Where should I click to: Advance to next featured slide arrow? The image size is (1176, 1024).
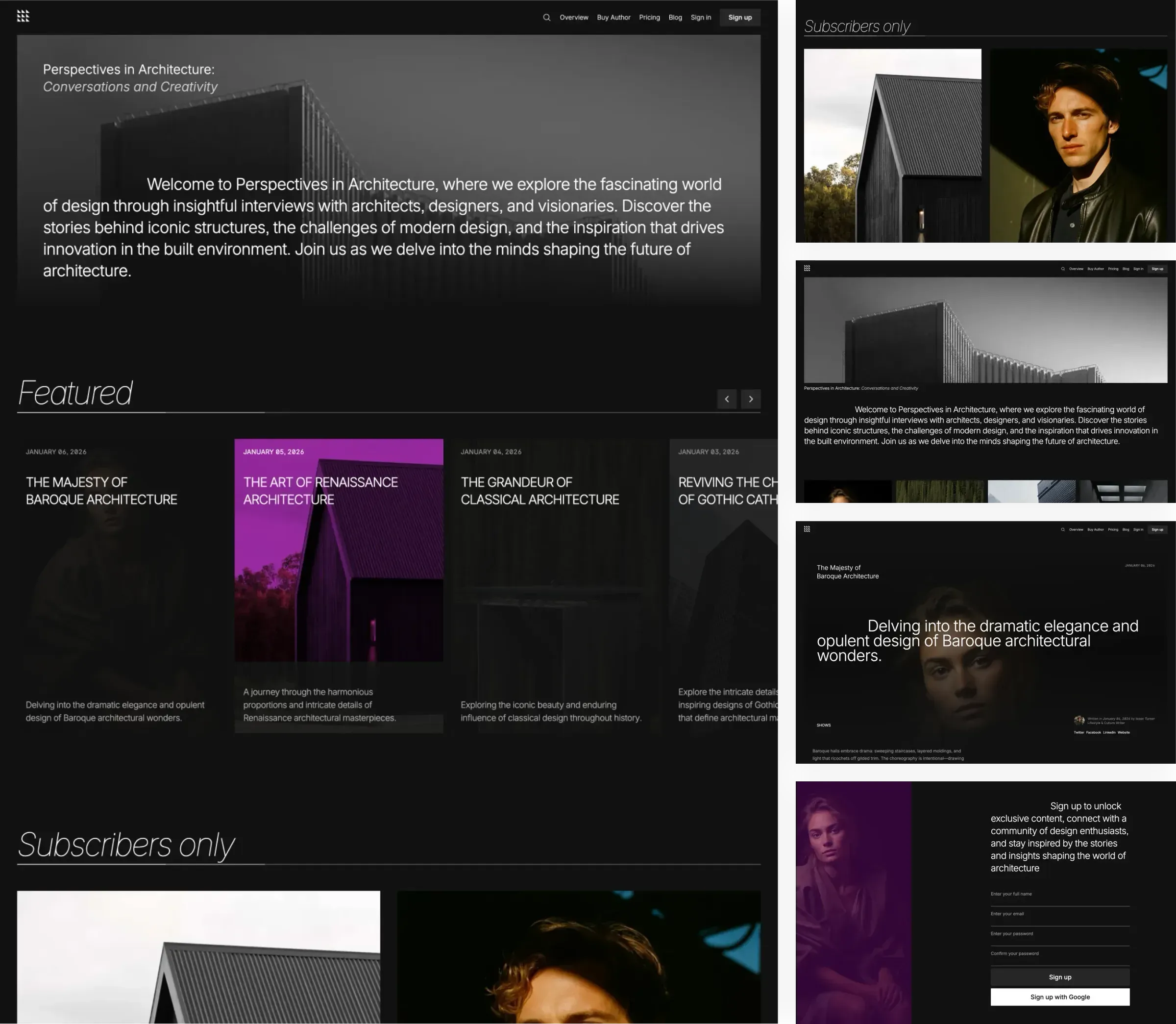[751, 399]
